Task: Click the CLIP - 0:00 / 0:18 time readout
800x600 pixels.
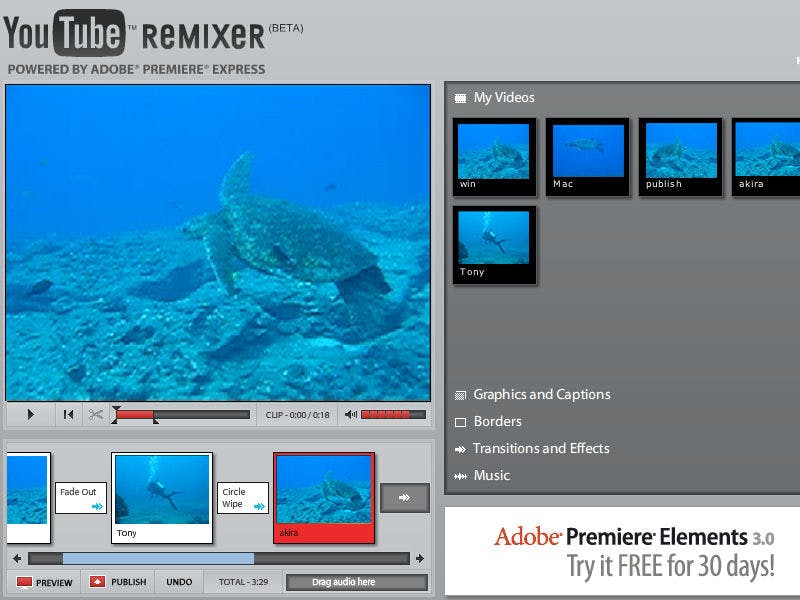Action: 297,415
